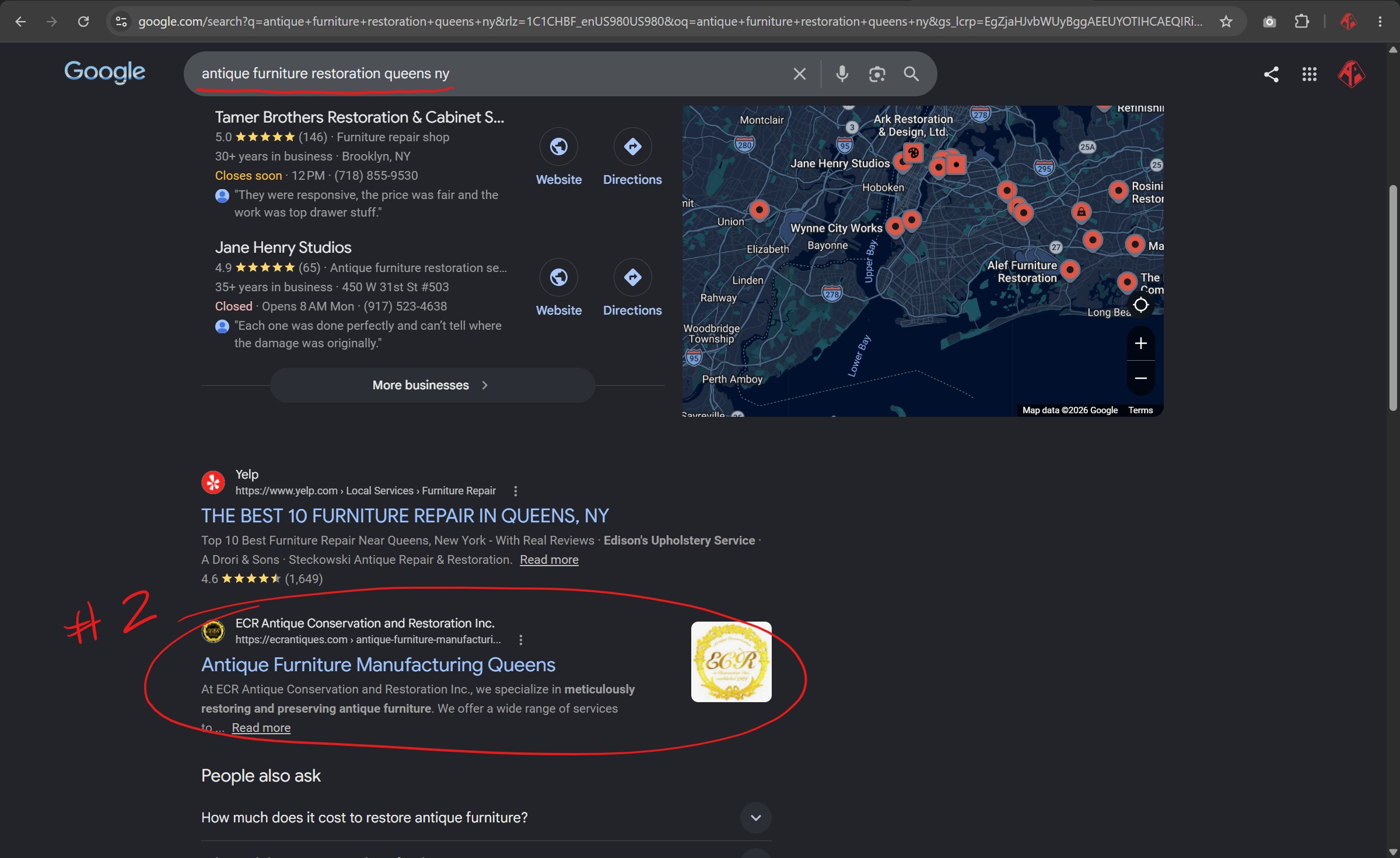This screenshot has width=1400, height=858.
Task: Clear the search query with the X
Action: tap(799, 74)
